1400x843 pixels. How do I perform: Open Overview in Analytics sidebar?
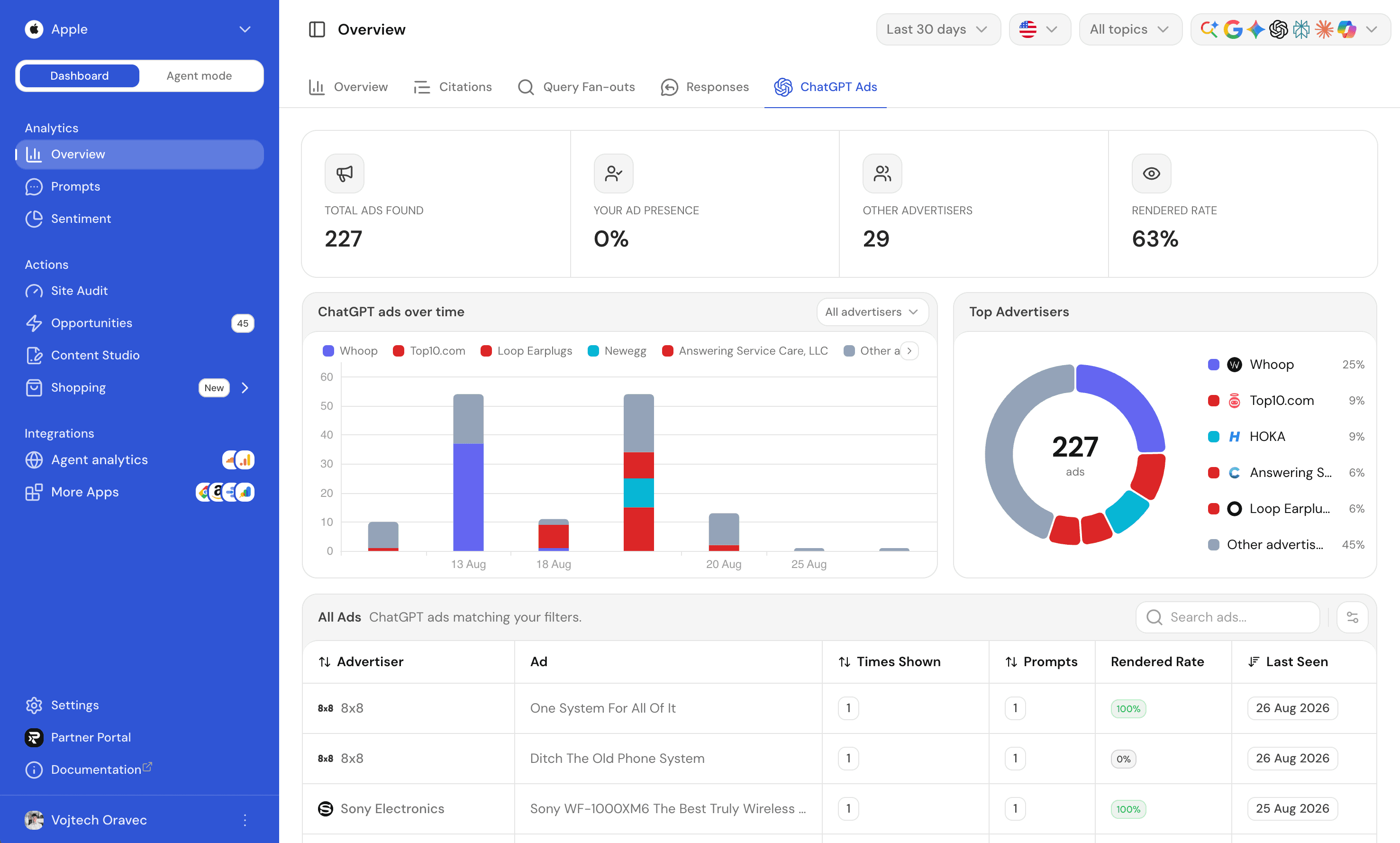[140, 155]
